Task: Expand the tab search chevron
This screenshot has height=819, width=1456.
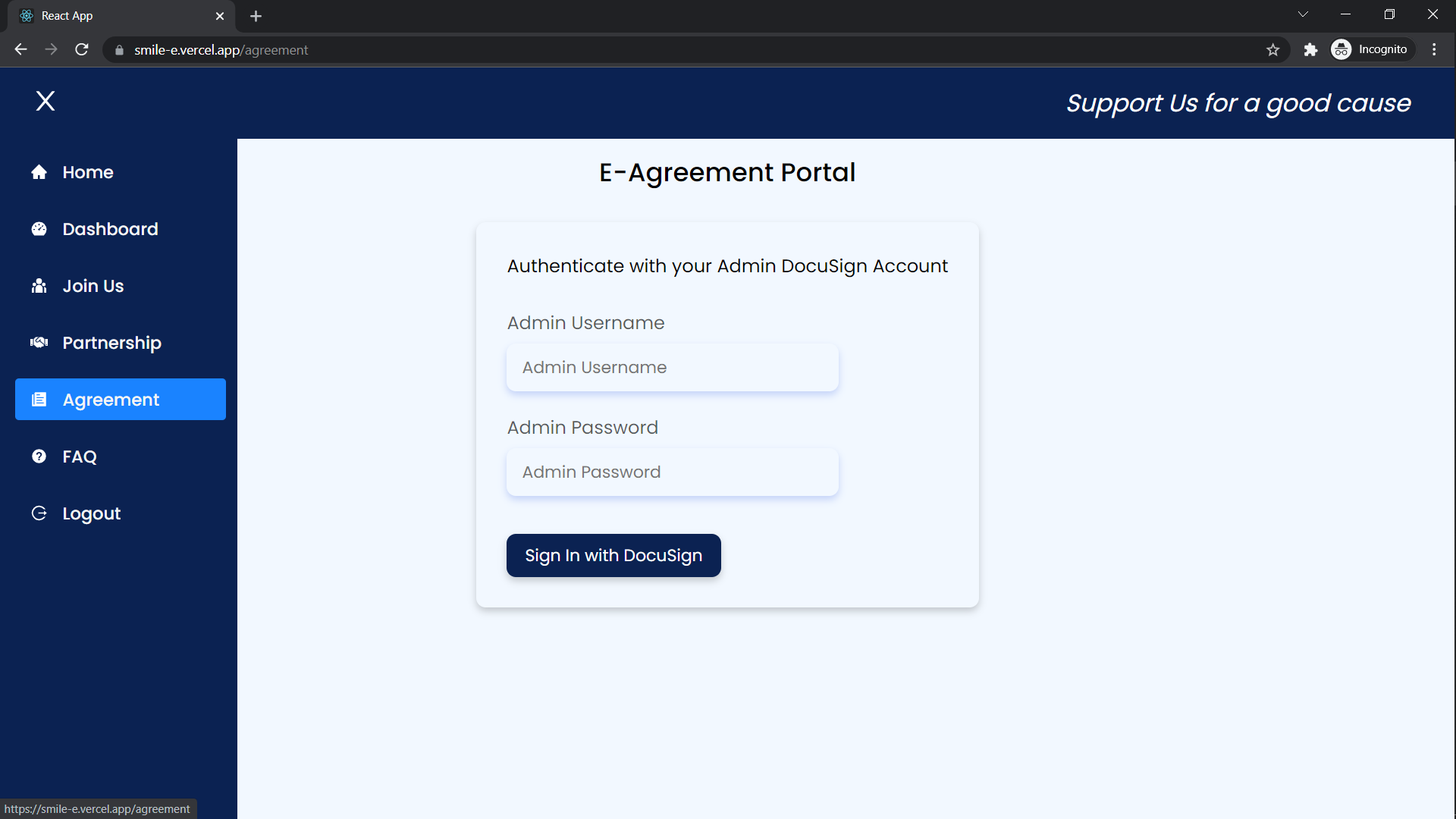Action: [1303, 14]
